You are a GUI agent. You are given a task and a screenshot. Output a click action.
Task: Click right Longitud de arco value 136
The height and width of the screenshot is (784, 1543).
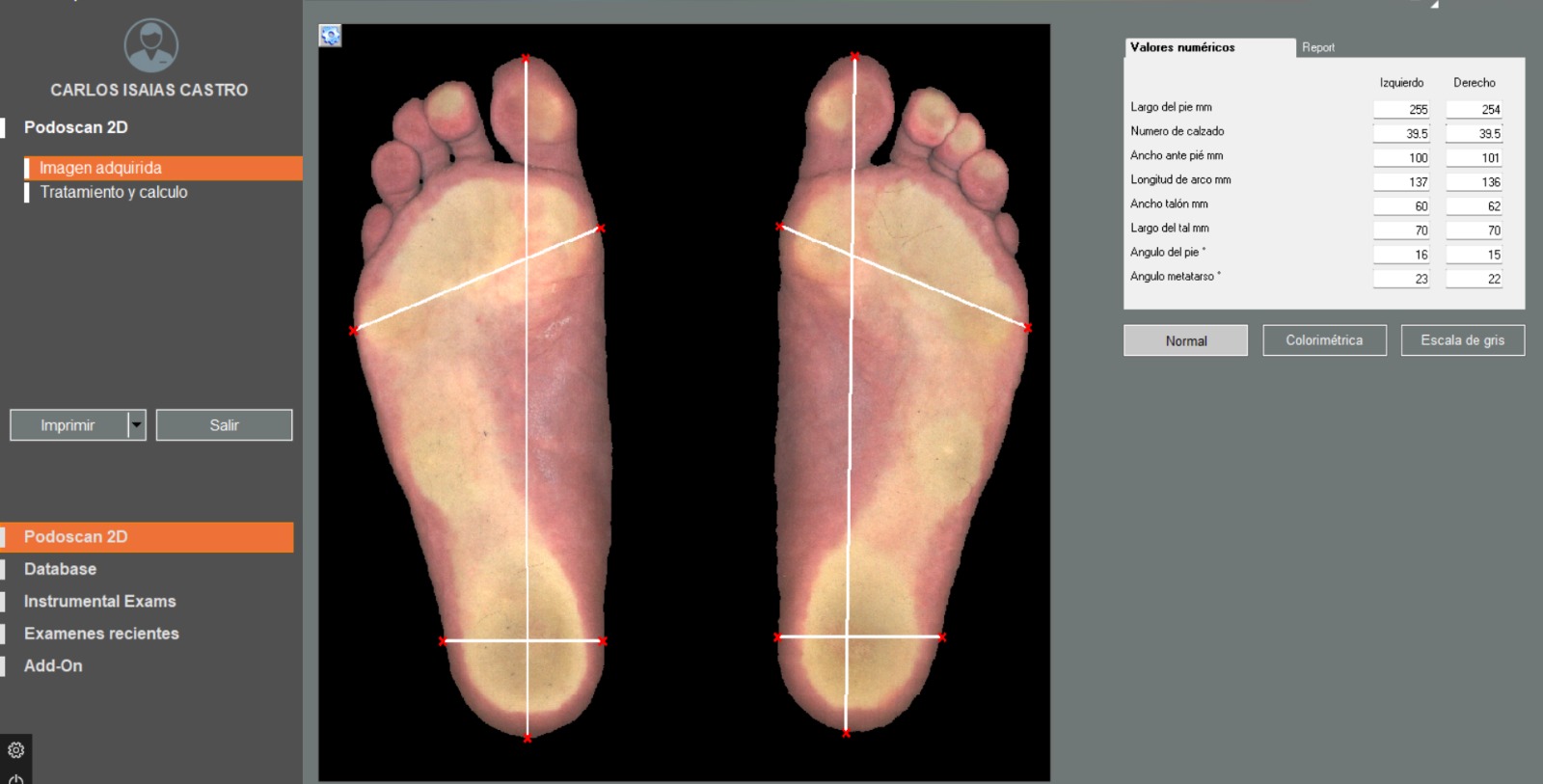pyautogui.click(x=1474, y=181)
